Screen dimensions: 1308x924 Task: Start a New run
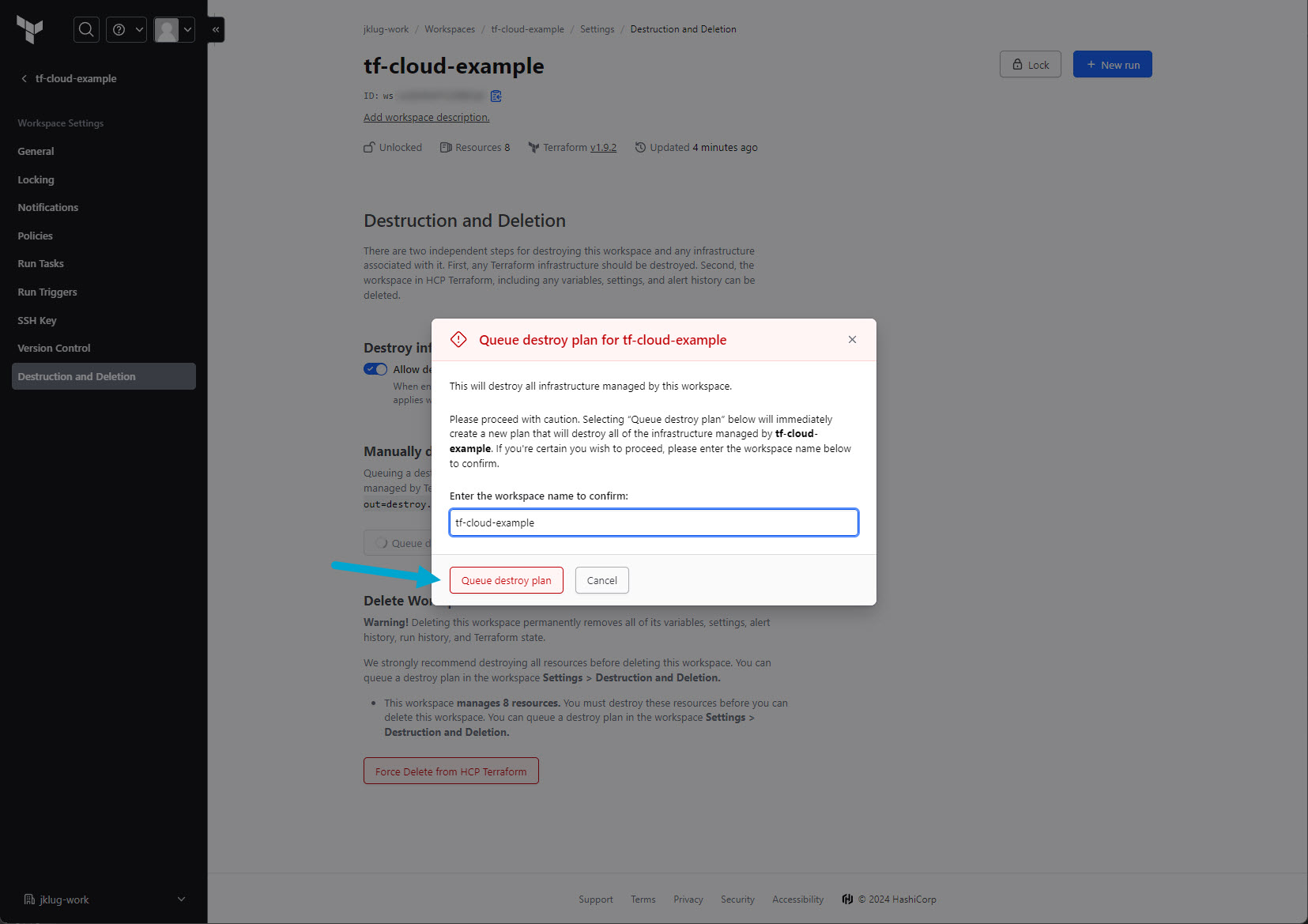[1112, 65]
